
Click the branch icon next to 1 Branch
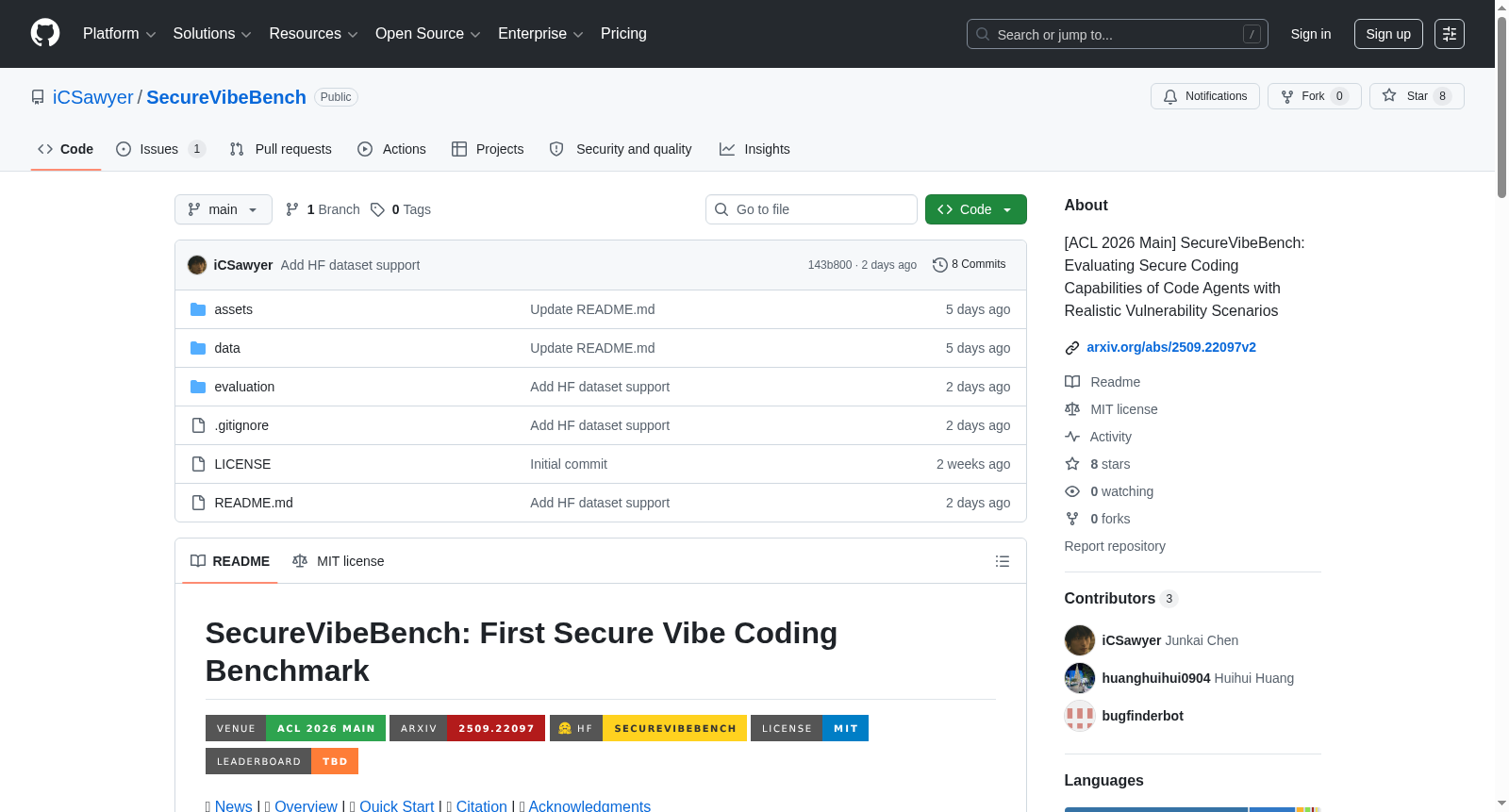point(292,209)
